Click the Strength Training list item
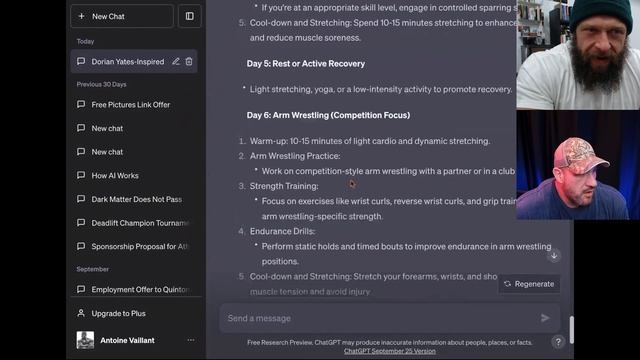This screenshot has width=640, height=360. pos(284,186)
